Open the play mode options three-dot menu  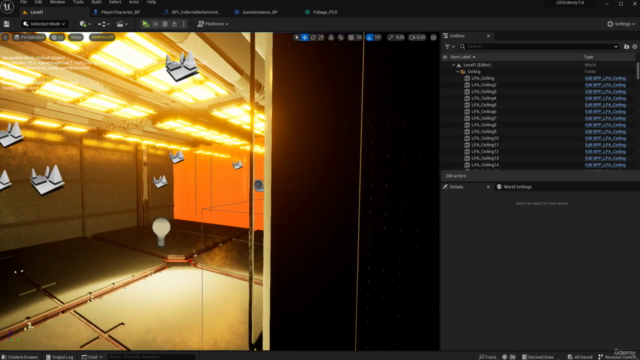(184, 24)
